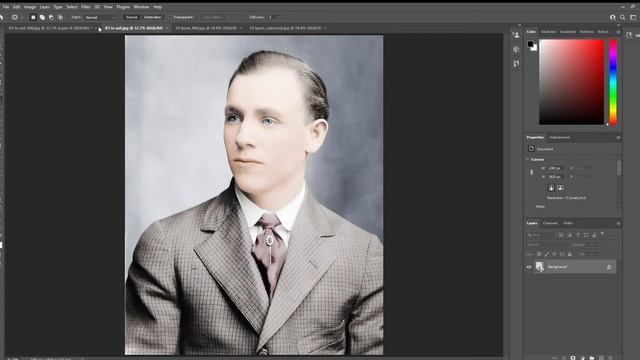Open the Window menu

point(141,7)
